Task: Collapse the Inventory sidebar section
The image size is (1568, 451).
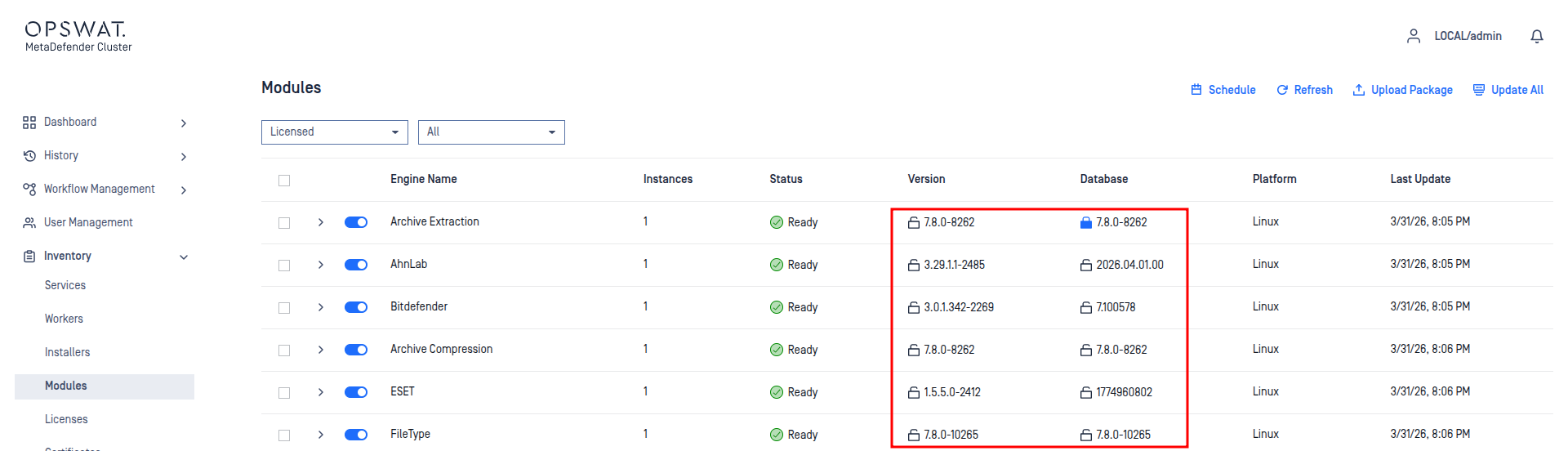Action: click(184, 257)
